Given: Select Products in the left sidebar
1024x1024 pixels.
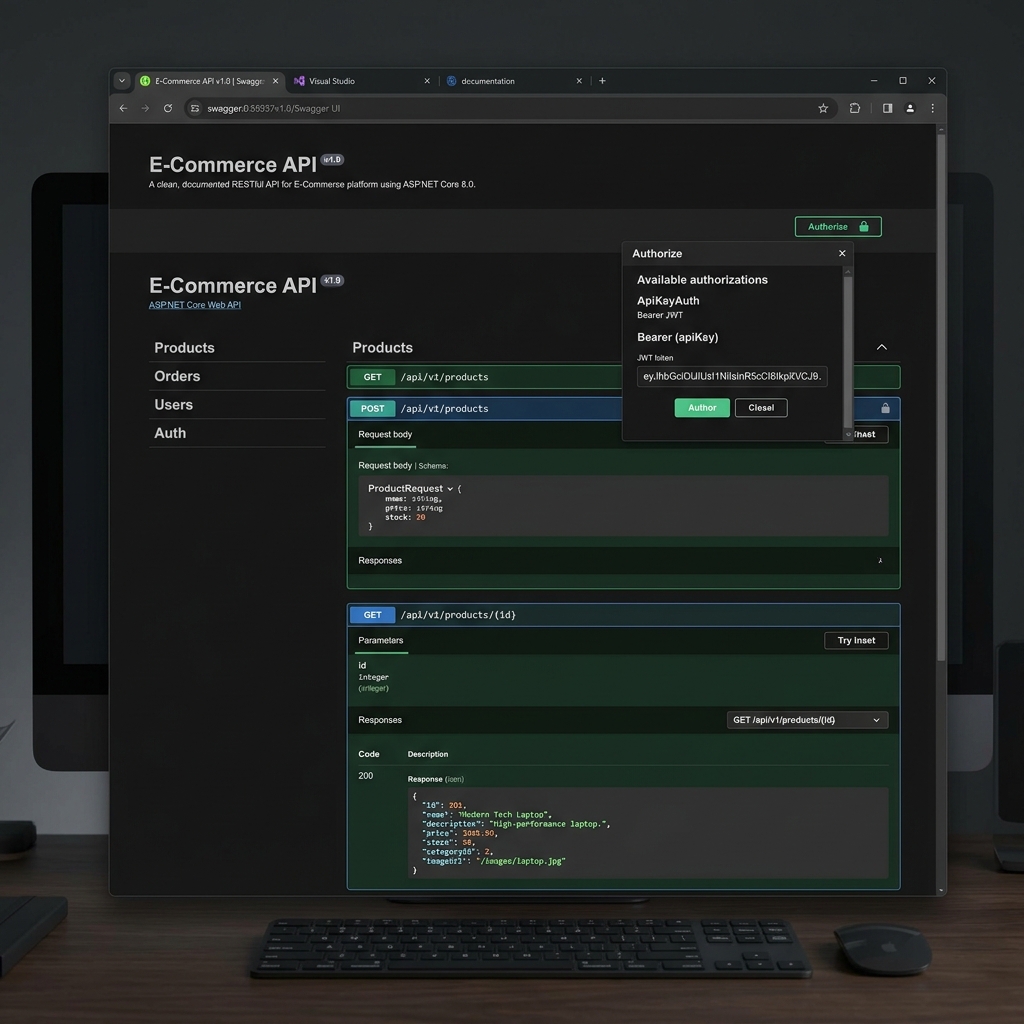Looking at the screenshot, I should [184, 348].
